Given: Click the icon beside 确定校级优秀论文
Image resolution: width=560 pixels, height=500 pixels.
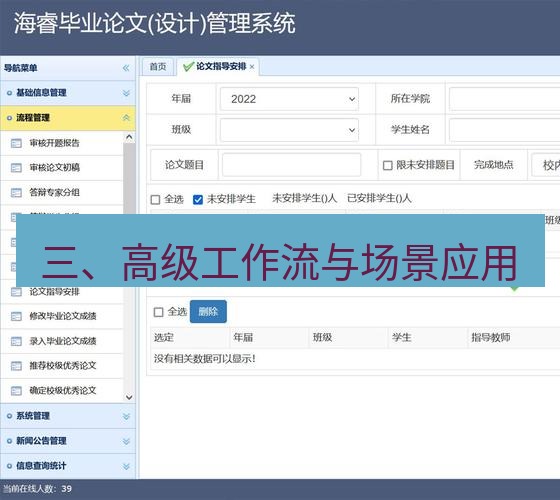Looking at the screenshot, I should (16, 391).
